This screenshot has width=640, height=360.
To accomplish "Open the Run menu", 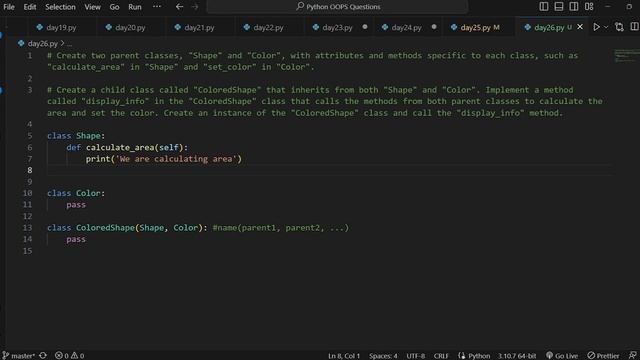I will click(135, 7).
